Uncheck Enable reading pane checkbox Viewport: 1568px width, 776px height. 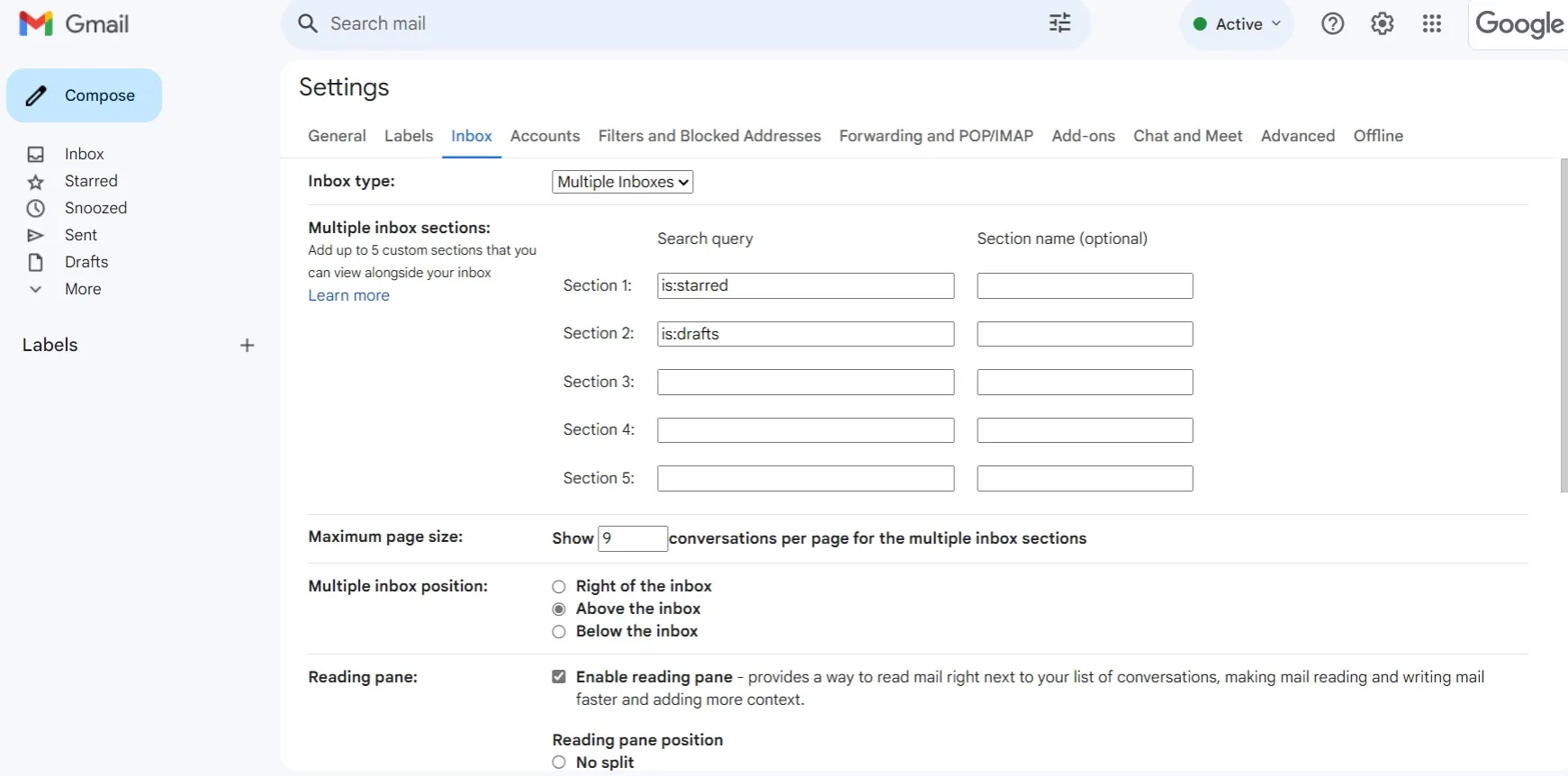pos(559,677)
